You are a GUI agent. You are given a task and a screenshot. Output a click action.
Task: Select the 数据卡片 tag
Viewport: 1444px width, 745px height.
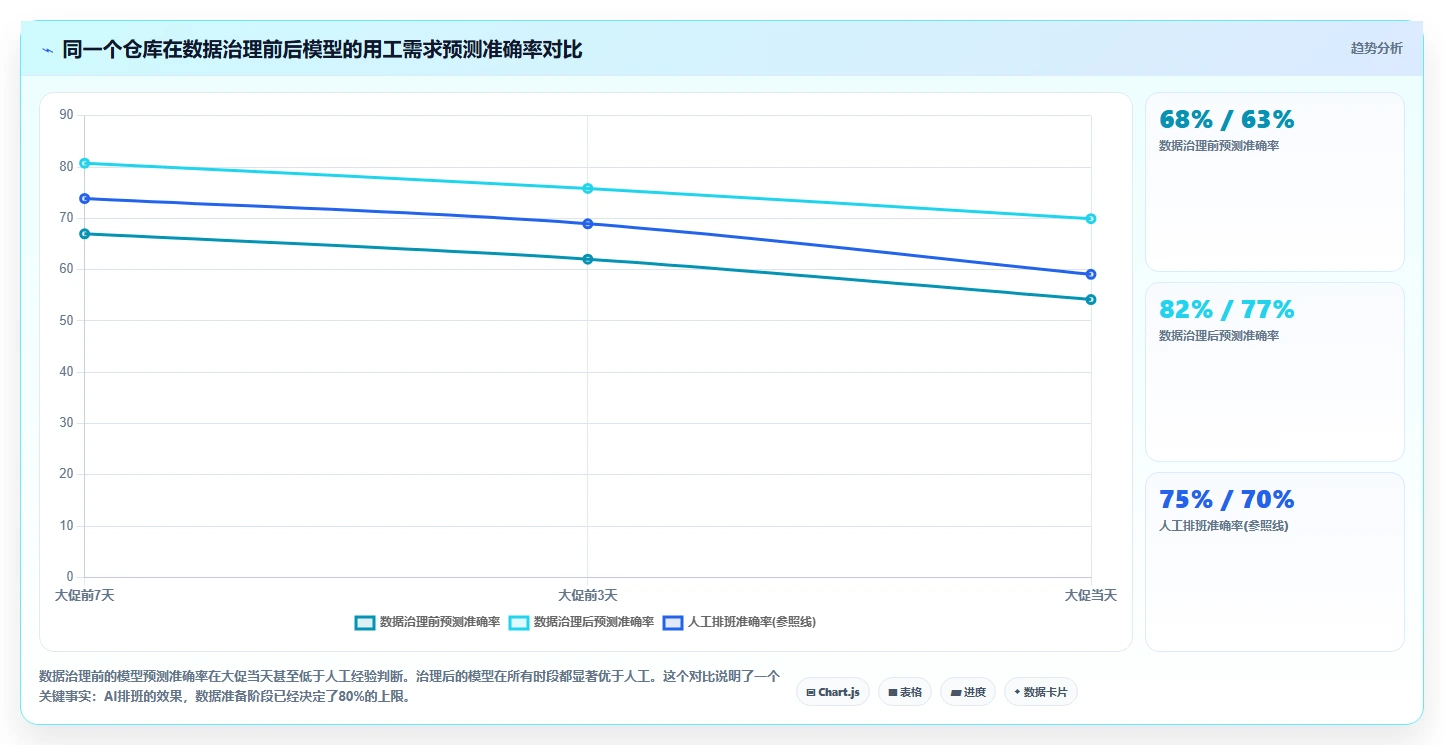click(x=1041, y=692)
